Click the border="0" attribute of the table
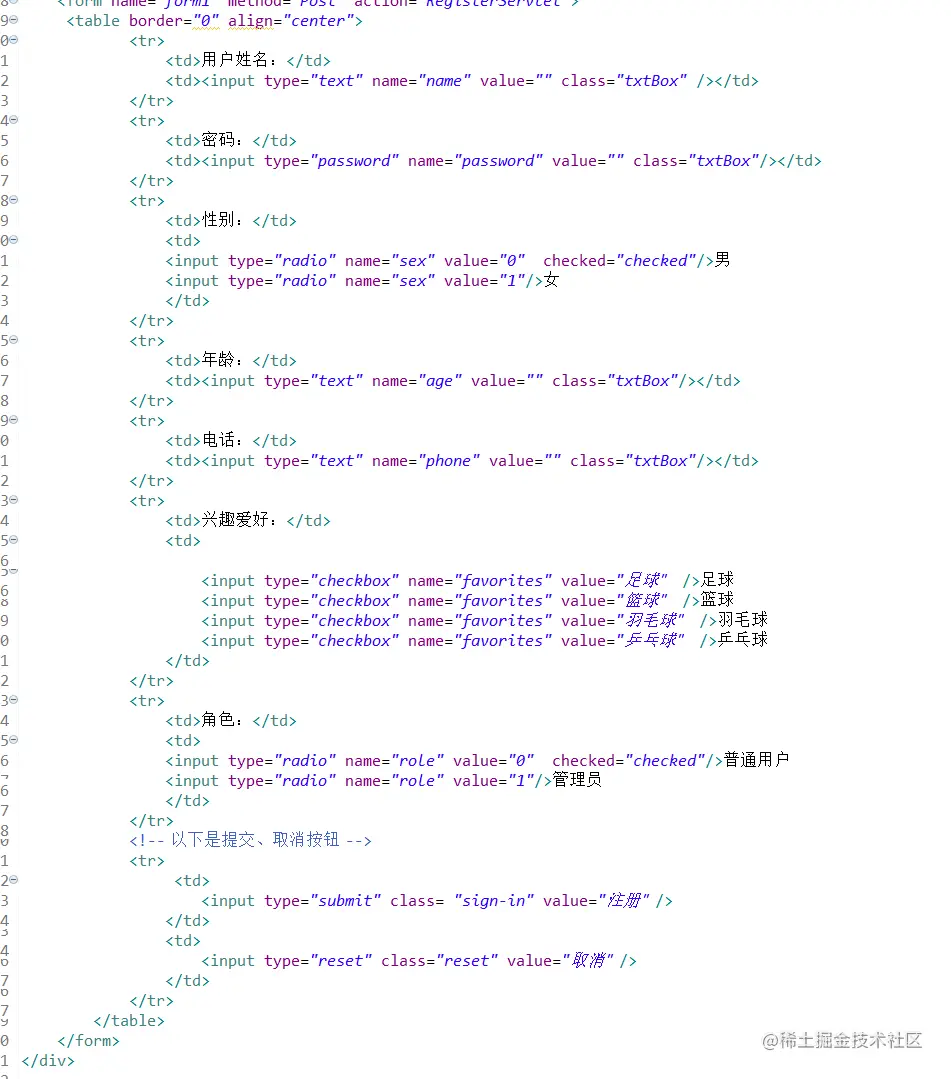 tap(174, 21)
